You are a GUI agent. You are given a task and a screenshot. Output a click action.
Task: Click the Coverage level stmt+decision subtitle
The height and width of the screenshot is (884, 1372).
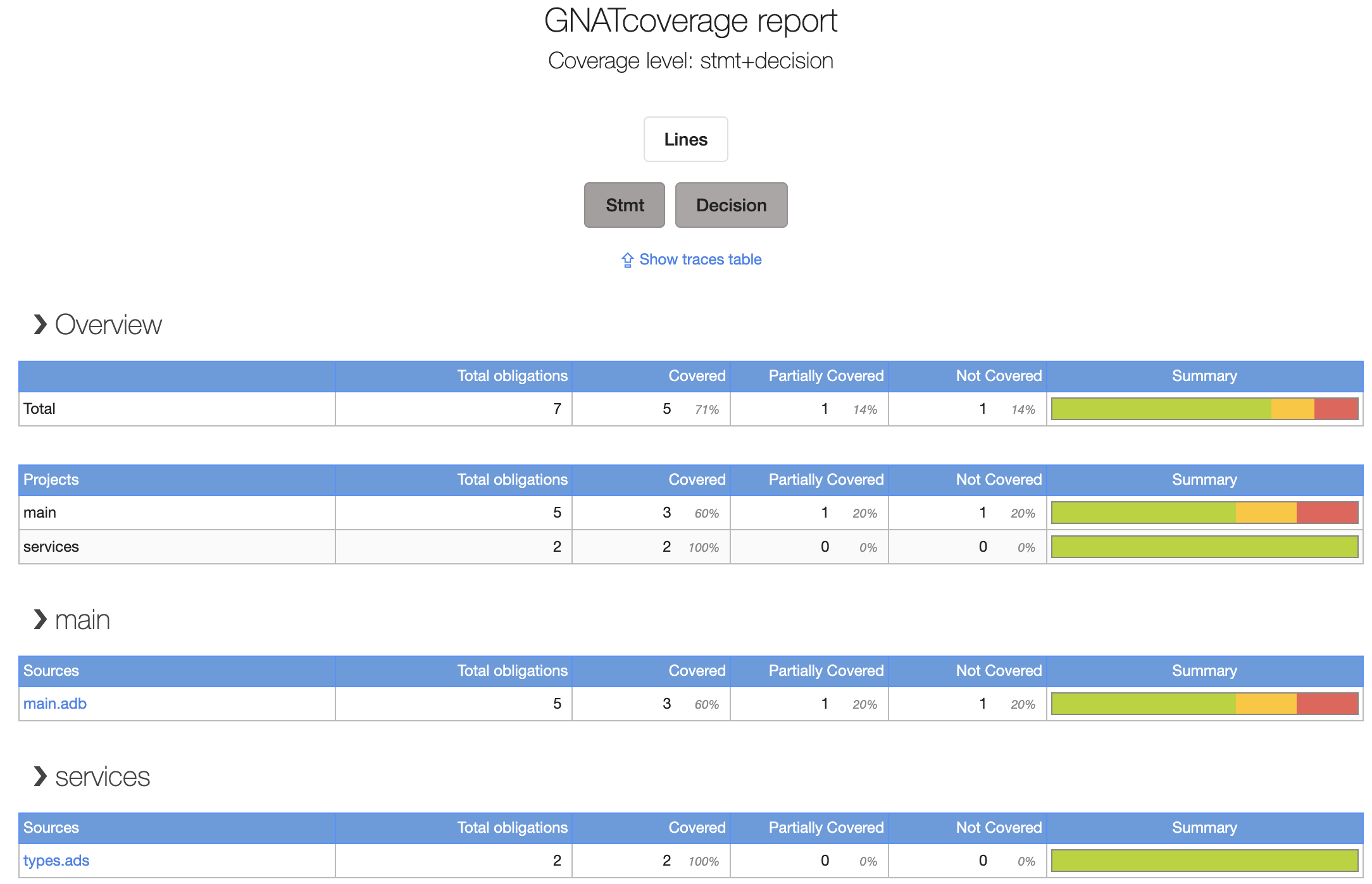tap(690, 61)
